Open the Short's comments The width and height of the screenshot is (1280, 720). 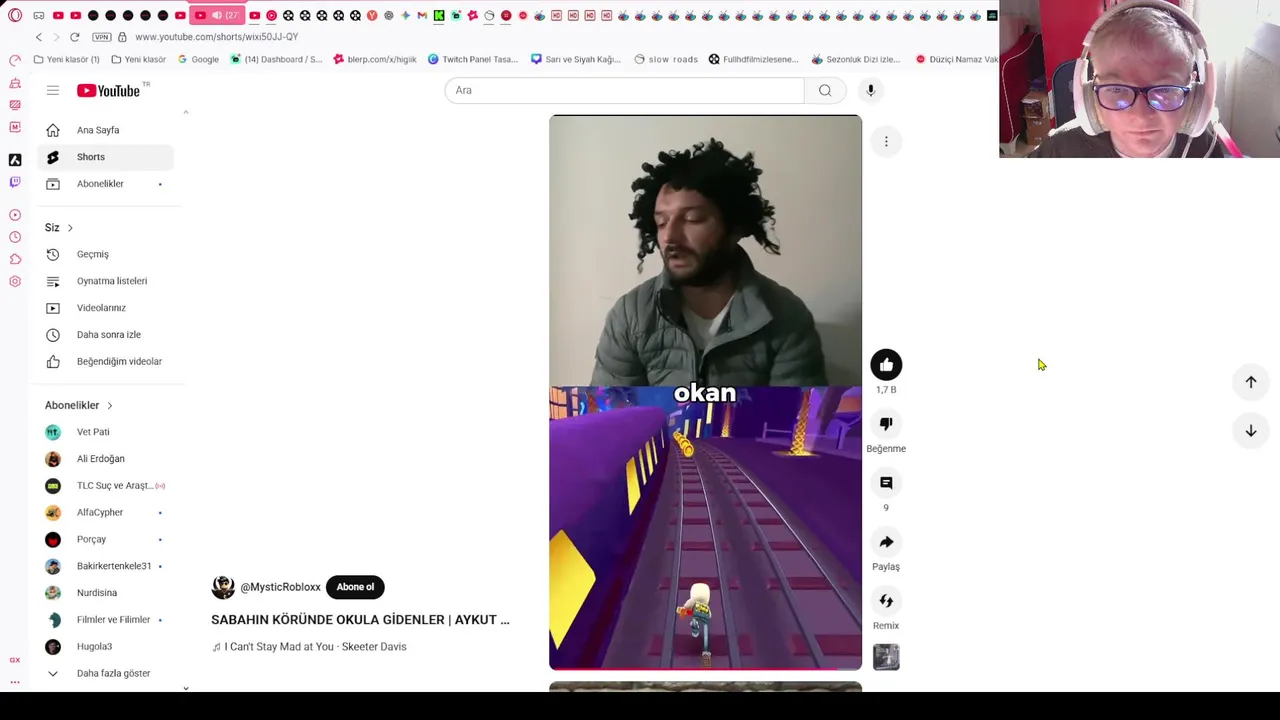tap(886, 483)
